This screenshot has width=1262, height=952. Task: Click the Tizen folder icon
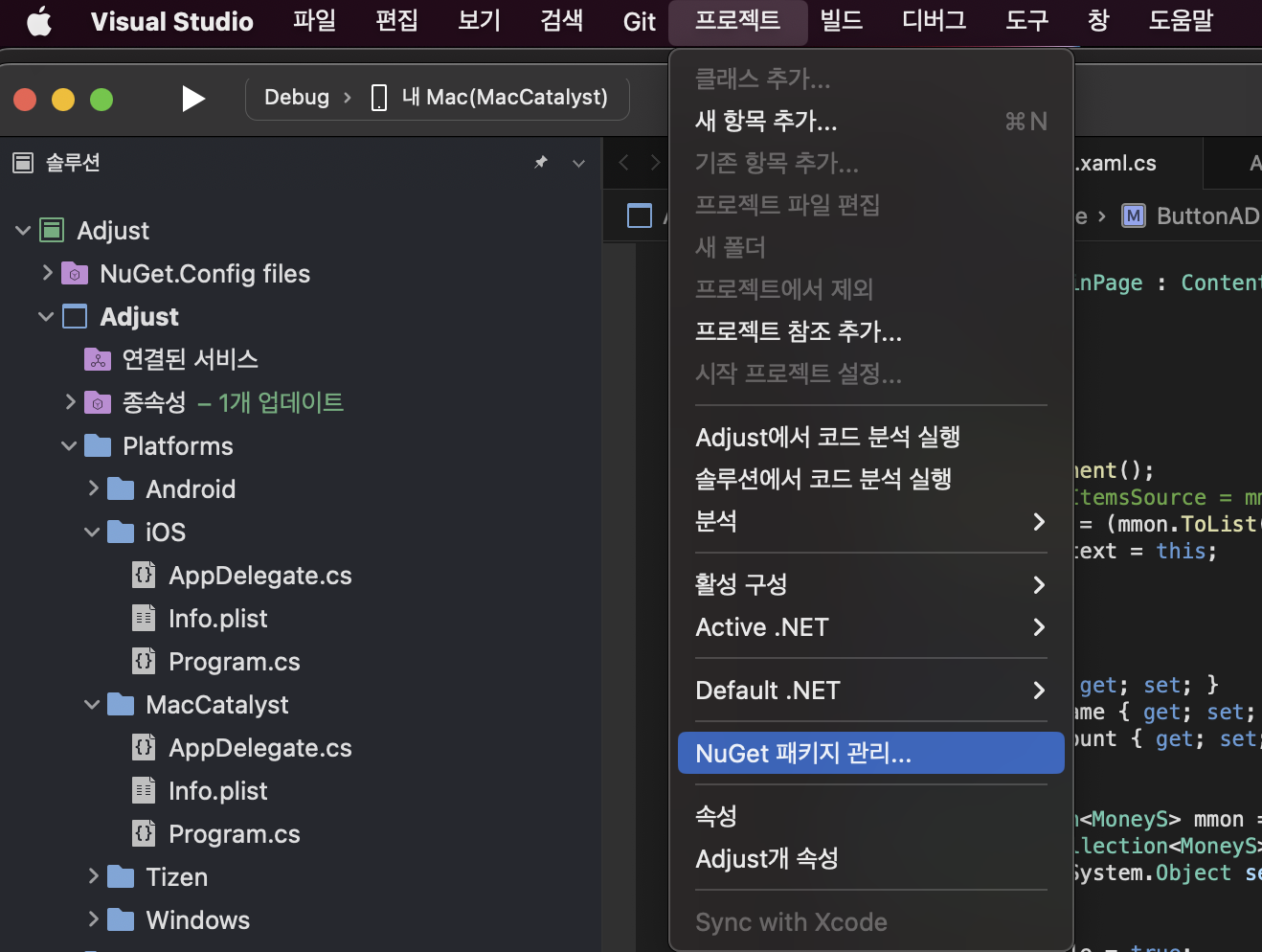121,876
